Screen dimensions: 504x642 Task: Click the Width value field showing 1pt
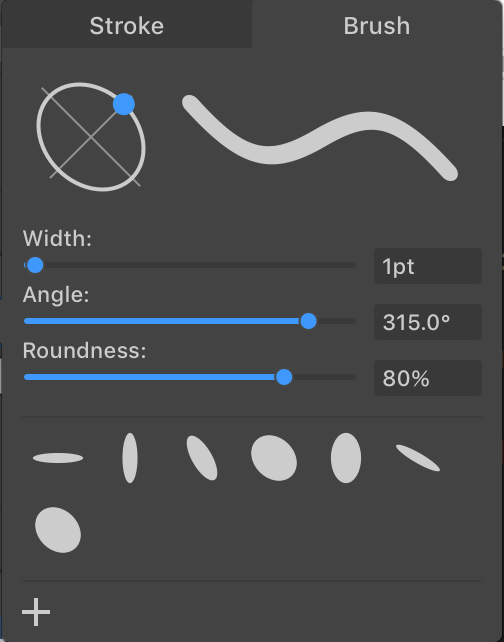pyautogui.click(x=428, y=266)
